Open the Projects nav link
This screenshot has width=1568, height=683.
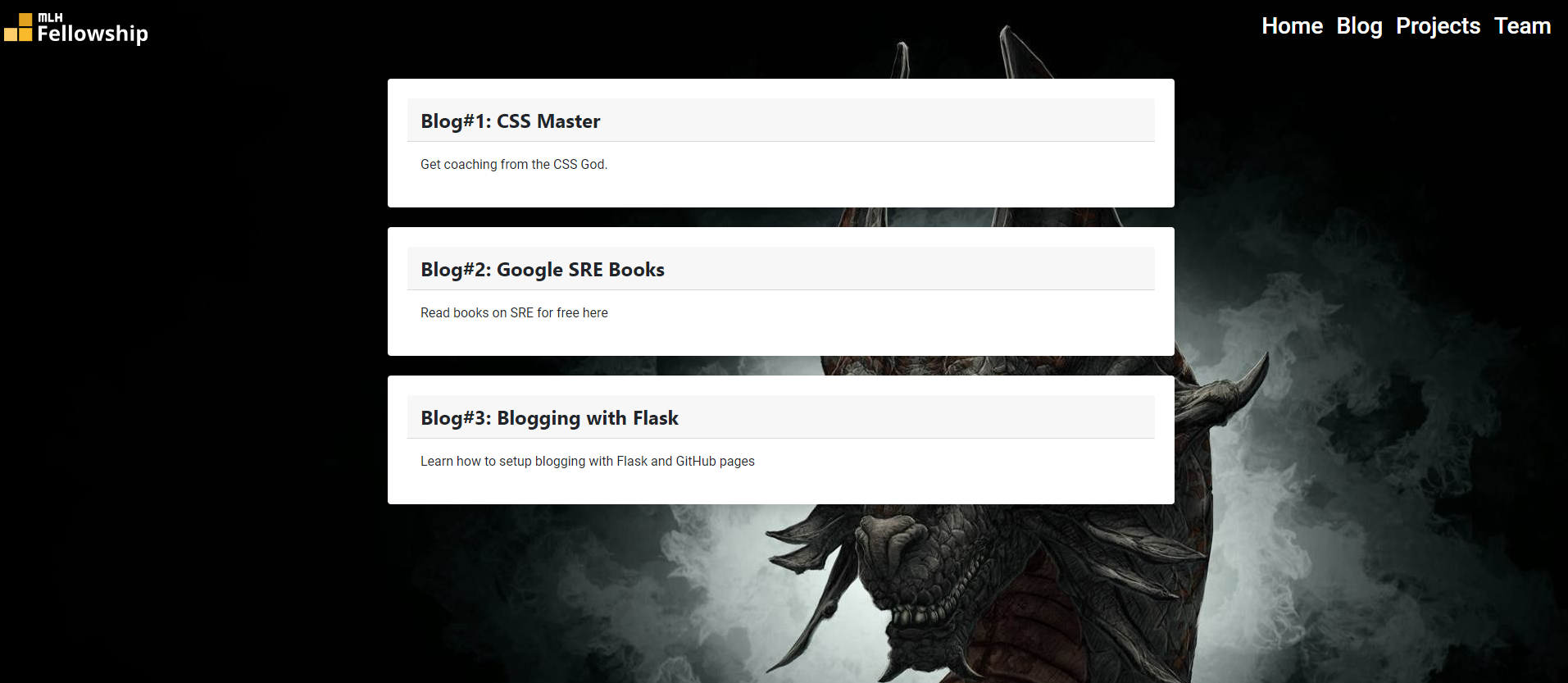(1438, 26)
